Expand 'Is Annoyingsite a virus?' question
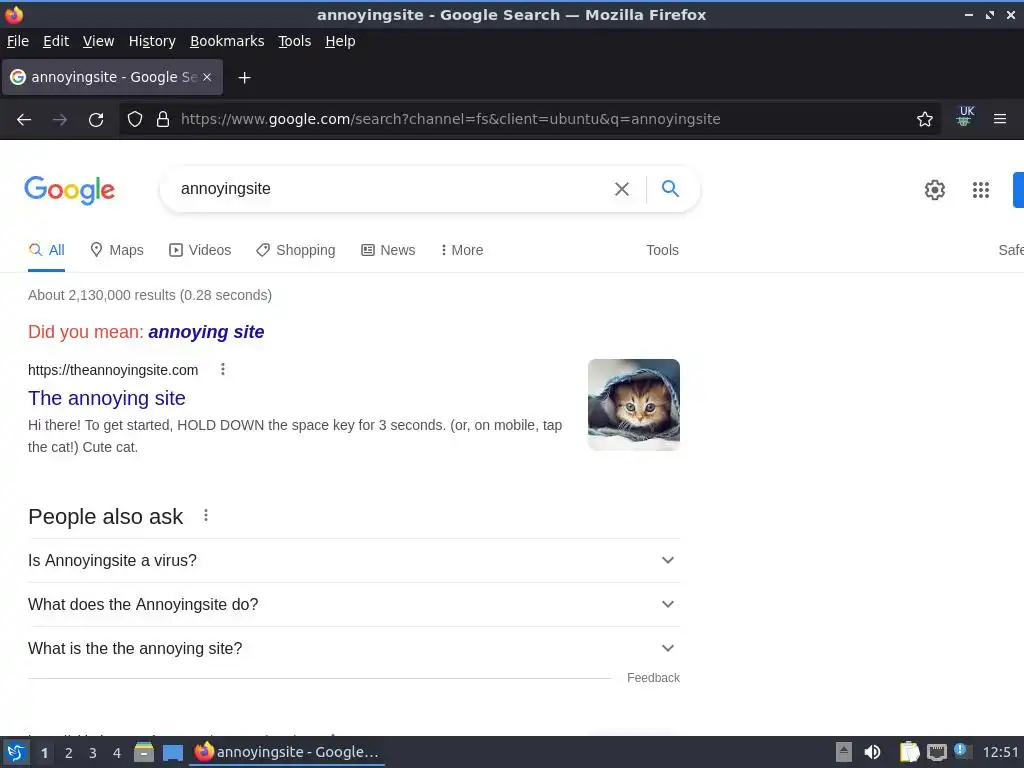The height and width of the screenshot is (768, 1024). pos(353,560)
